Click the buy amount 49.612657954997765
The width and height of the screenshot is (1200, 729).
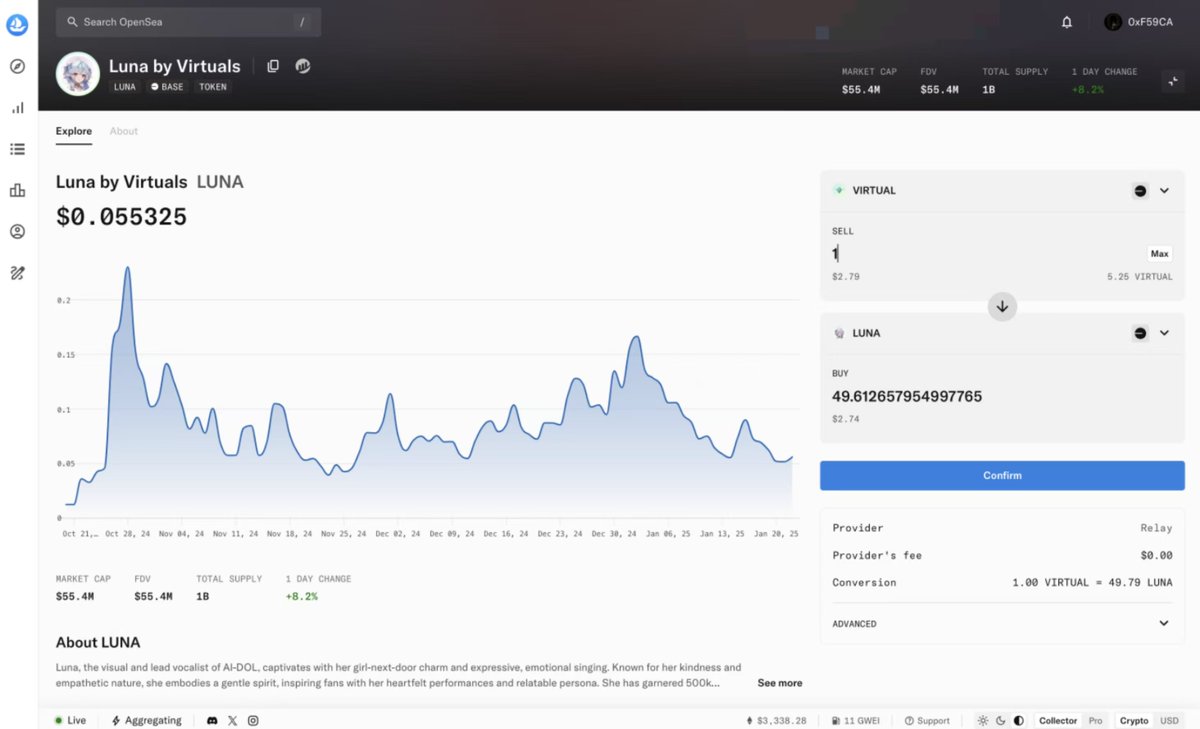coord(907,397)
